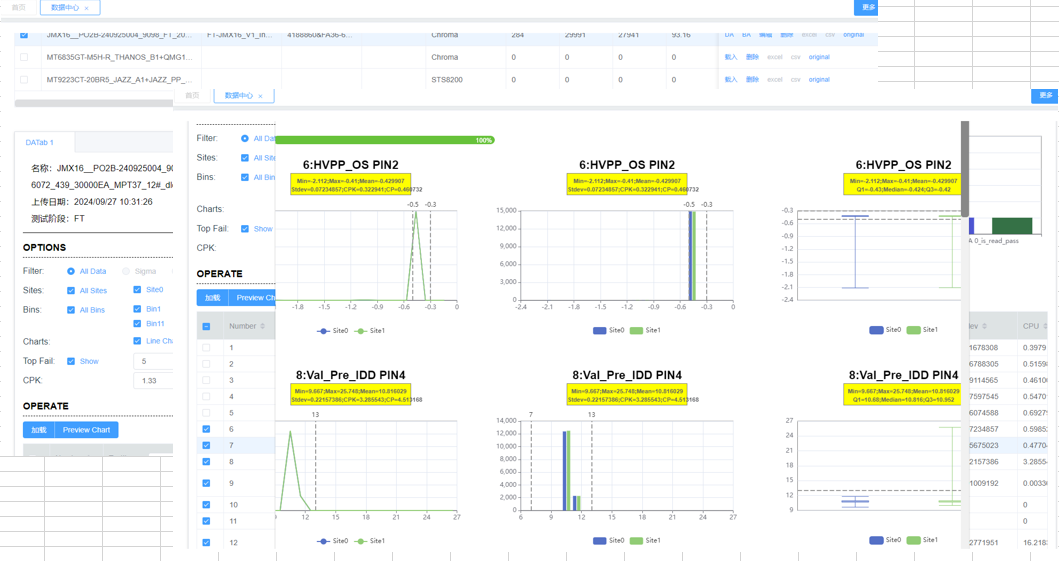The height and width of the screenshot is (561, 1059).
Task: Click original link in the MT9223CT row
Action: pos(819,80)
